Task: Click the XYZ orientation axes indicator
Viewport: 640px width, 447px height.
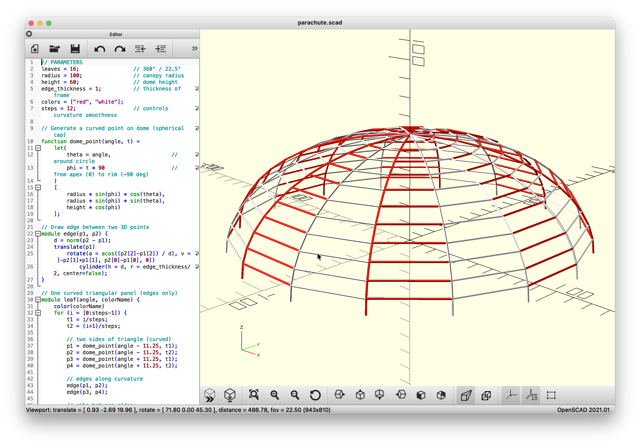Action: (249, 341)
